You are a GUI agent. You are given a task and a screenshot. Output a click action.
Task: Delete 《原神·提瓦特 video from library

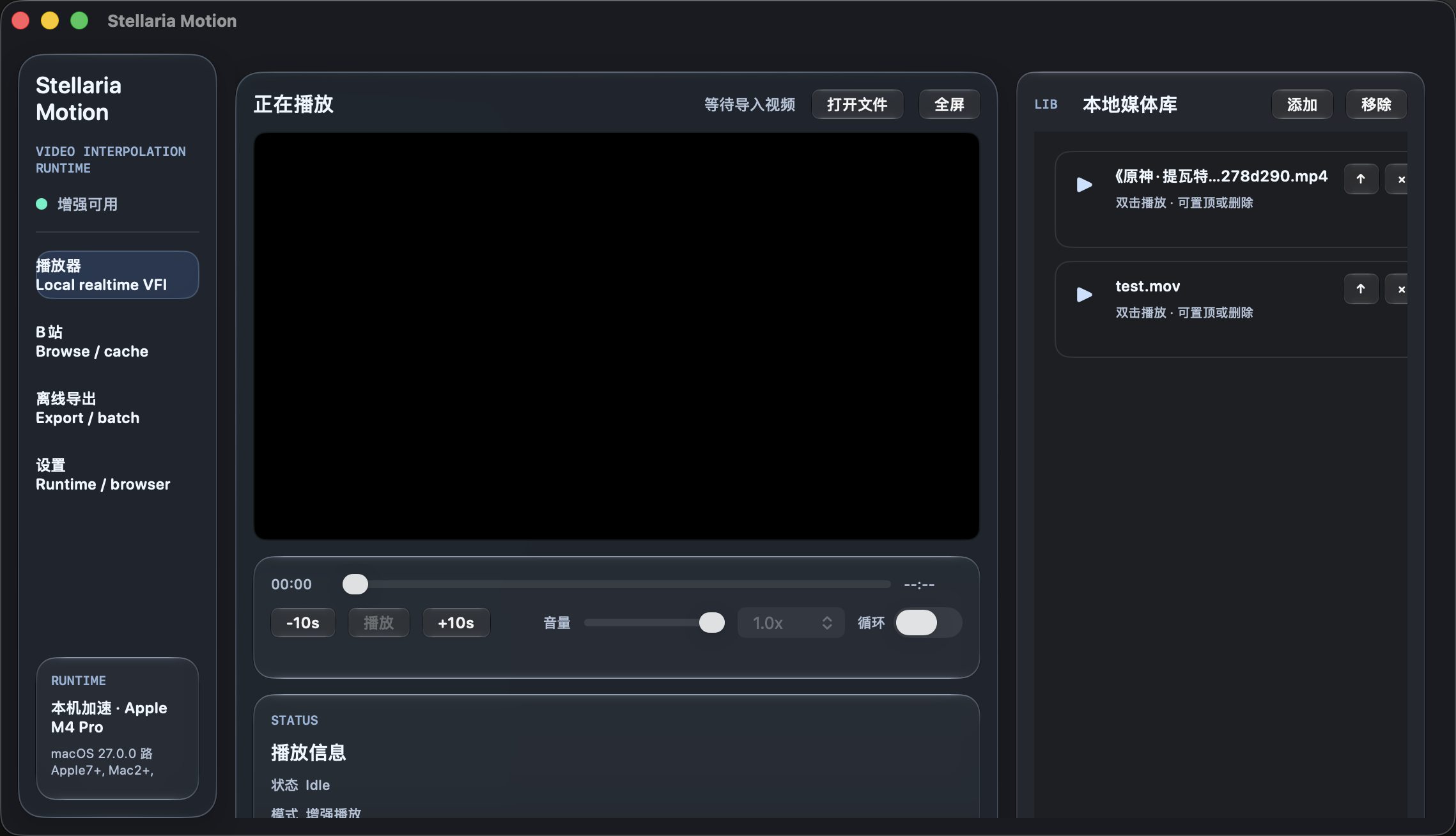point(1397,179)
